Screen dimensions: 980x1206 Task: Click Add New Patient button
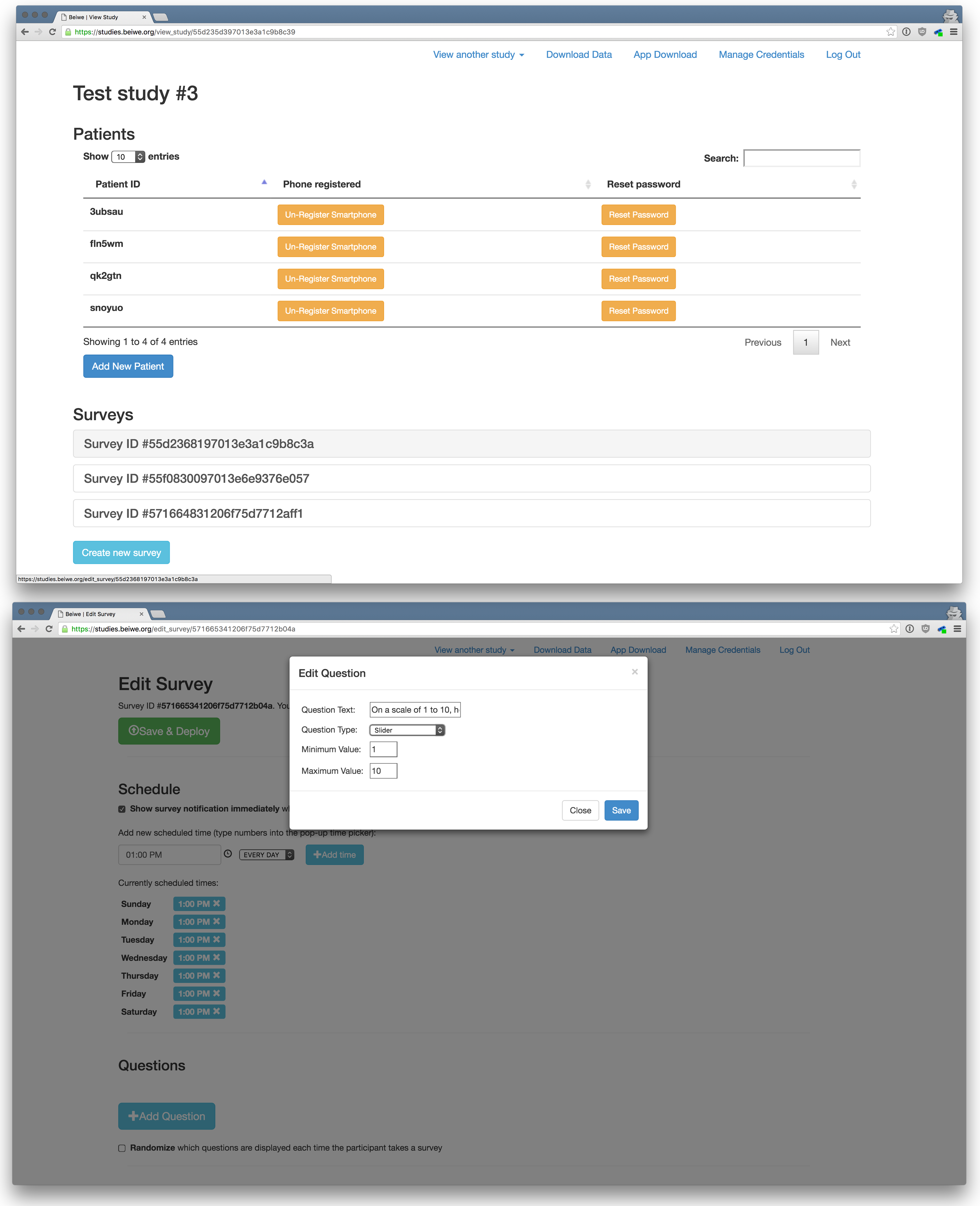click(128, 366)
